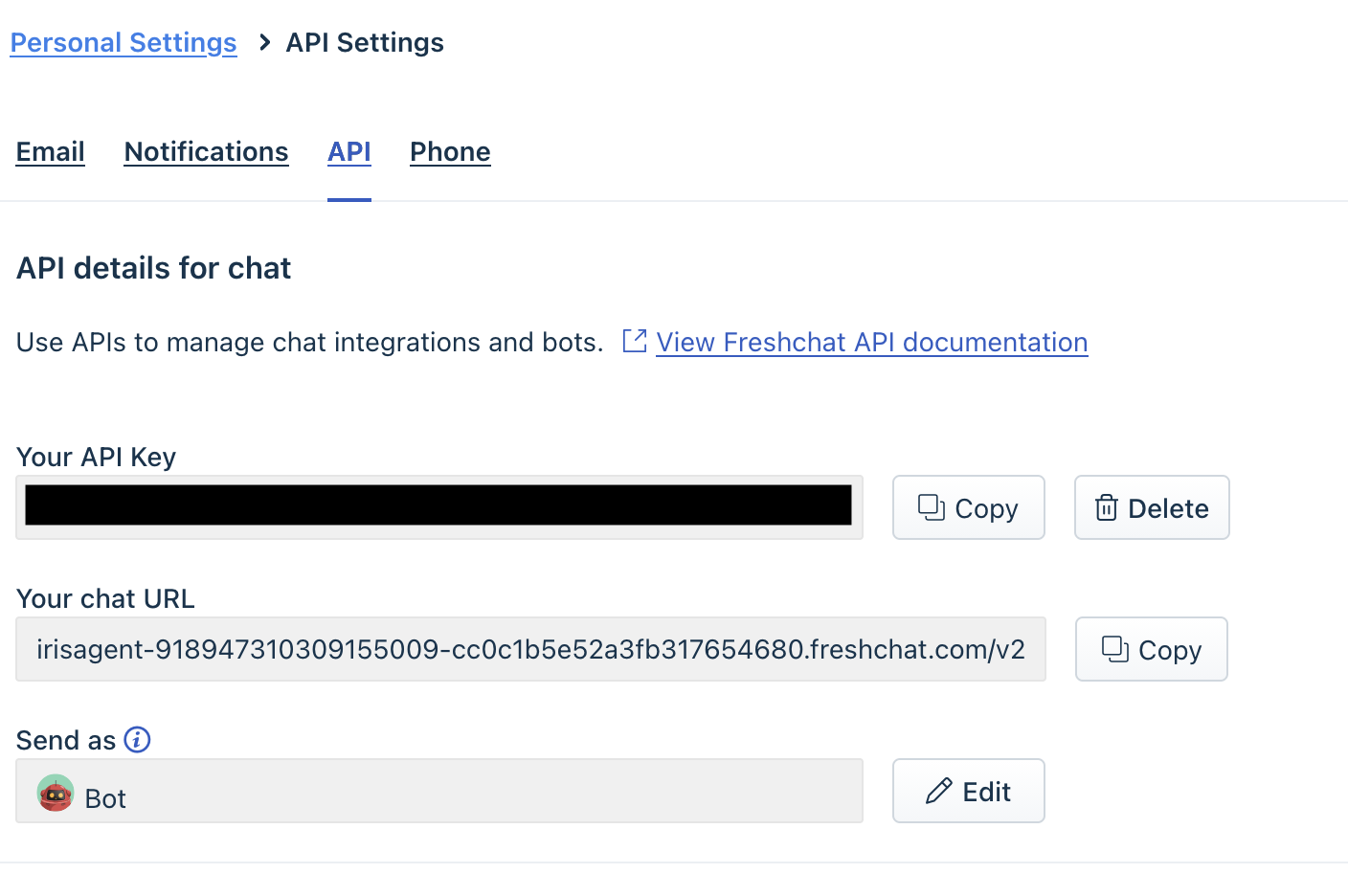Click the info icon next to Send as

137,739
